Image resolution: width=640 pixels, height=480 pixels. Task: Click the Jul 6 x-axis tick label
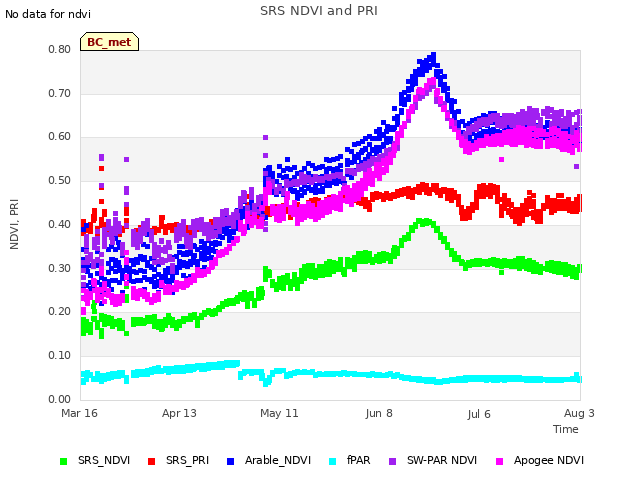click(479, 414)
